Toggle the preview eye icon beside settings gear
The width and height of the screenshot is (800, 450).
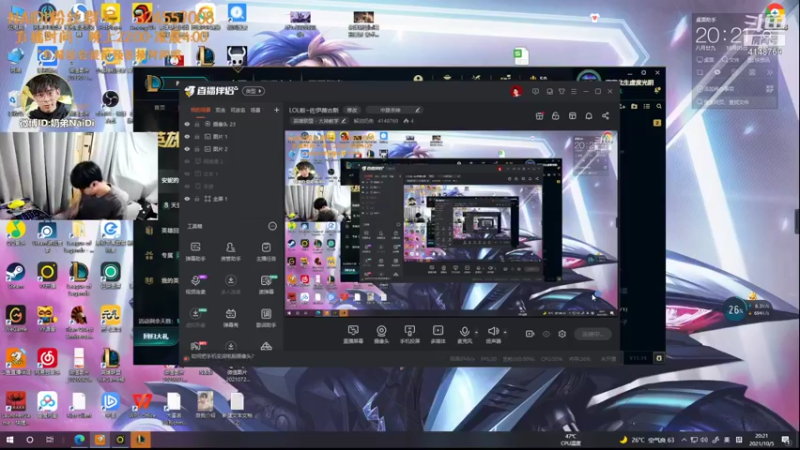[x=546, y=334]
